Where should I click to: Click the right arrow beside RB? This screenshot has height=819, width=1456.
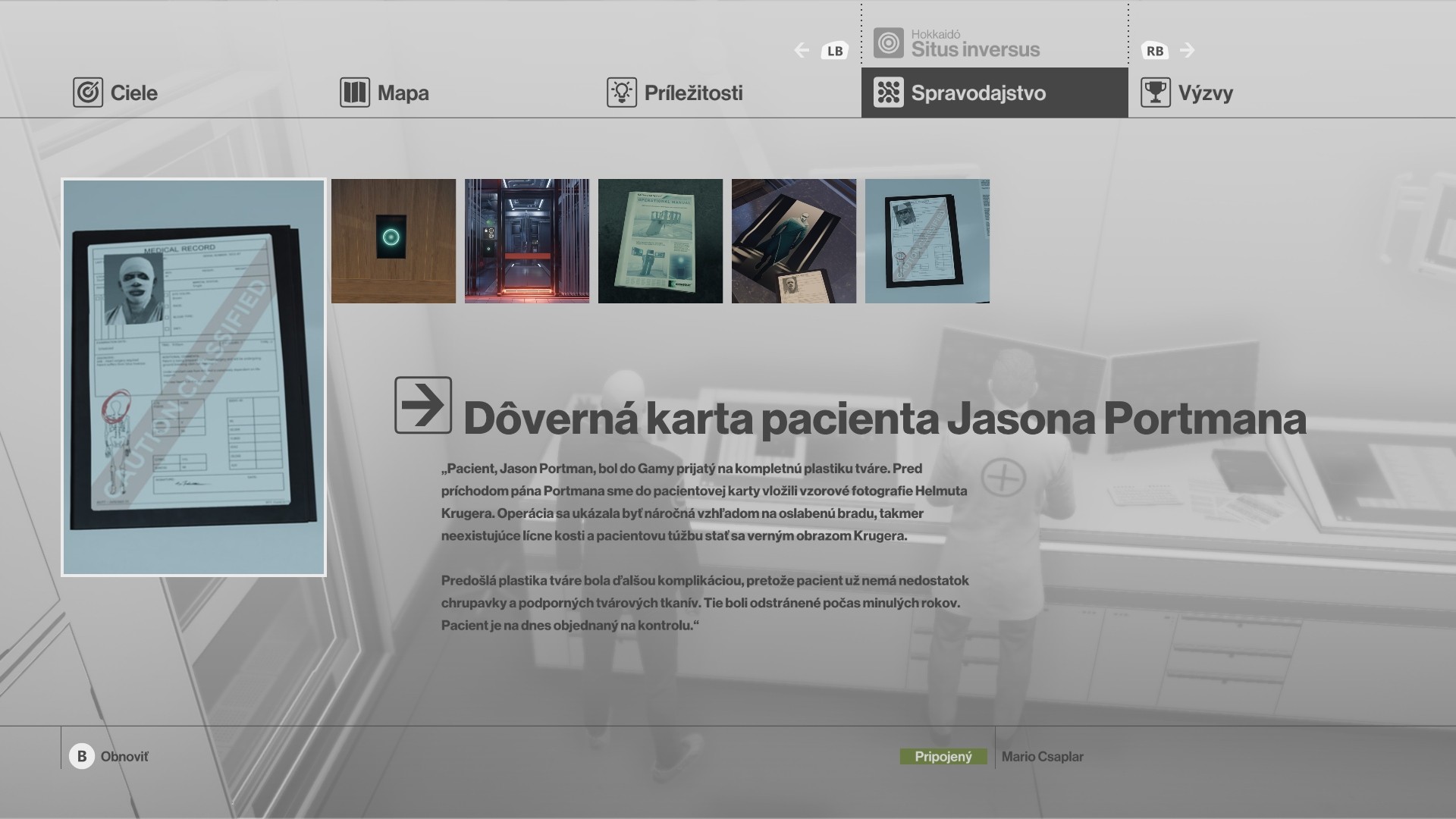(1188, 50)
